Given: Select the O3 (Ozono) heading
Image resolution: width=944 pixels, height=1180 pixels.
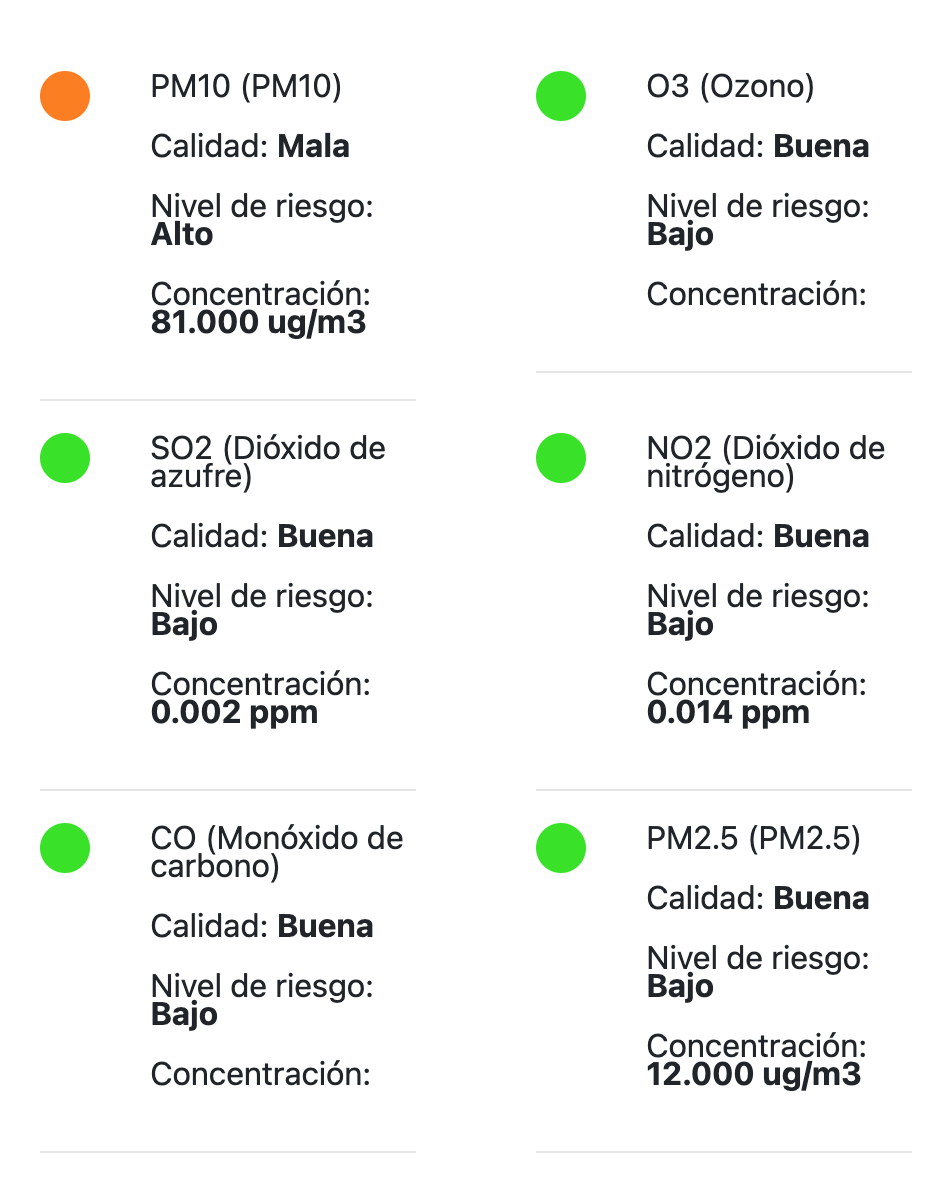Looking at the screenshot, I should click(730, 87).
